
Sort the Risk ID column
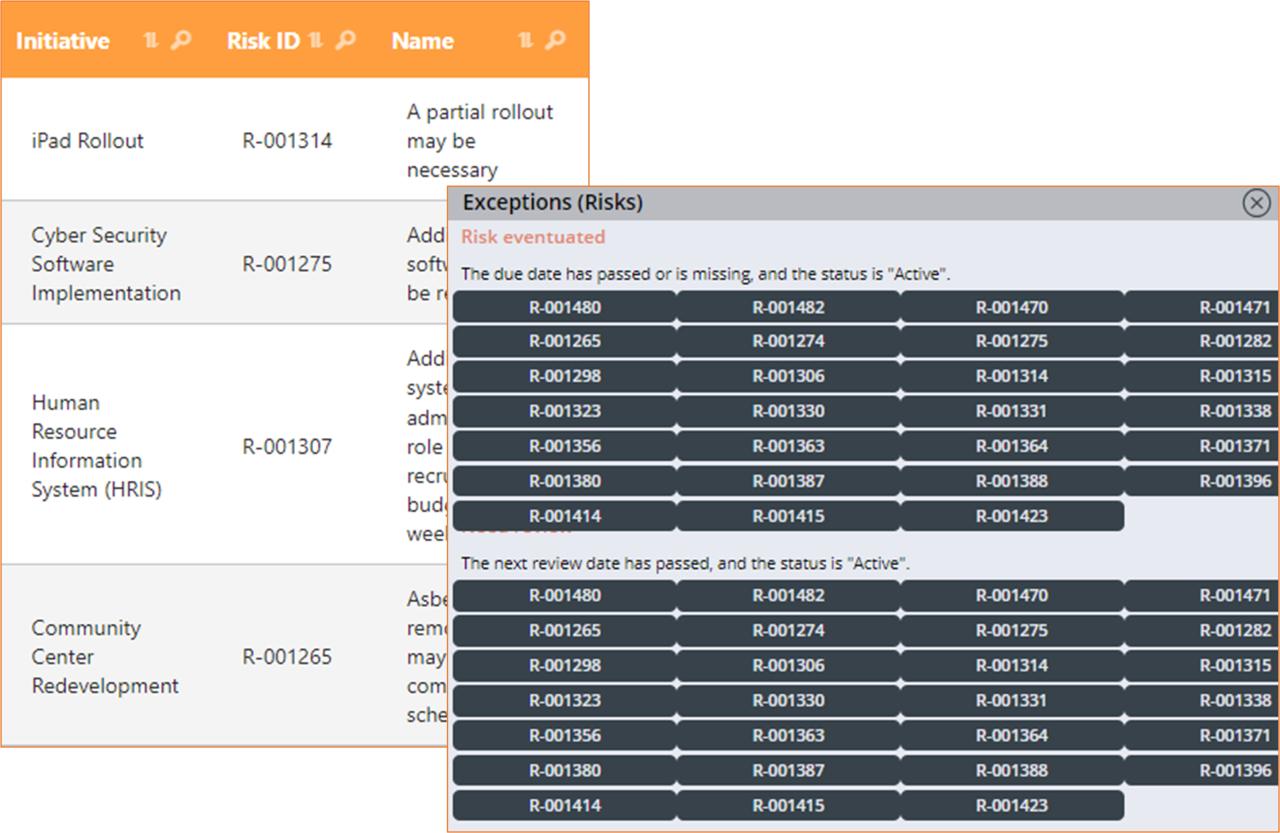click(316, 41)
